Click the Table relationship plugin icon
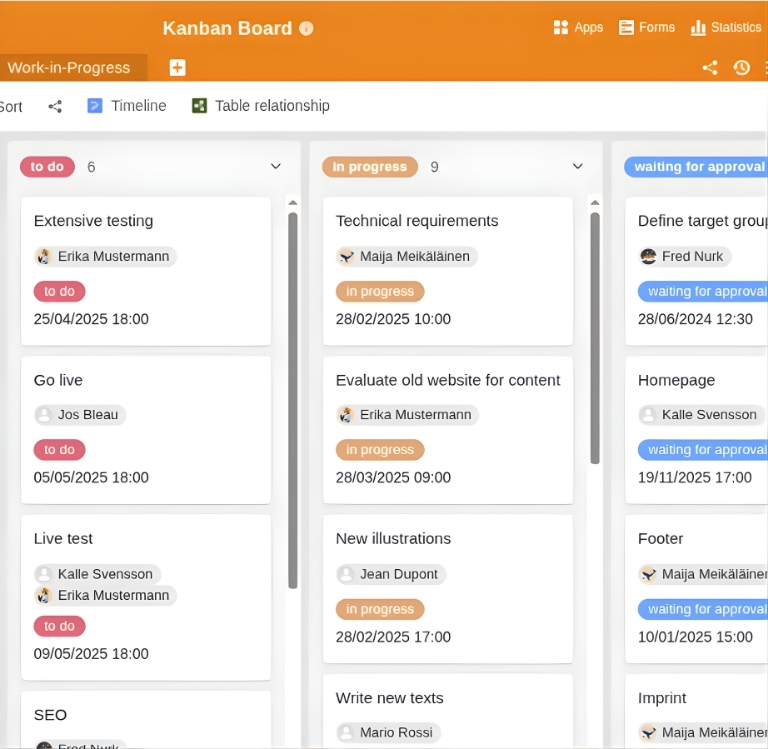 pyautogui.click(x=199, y=106)
